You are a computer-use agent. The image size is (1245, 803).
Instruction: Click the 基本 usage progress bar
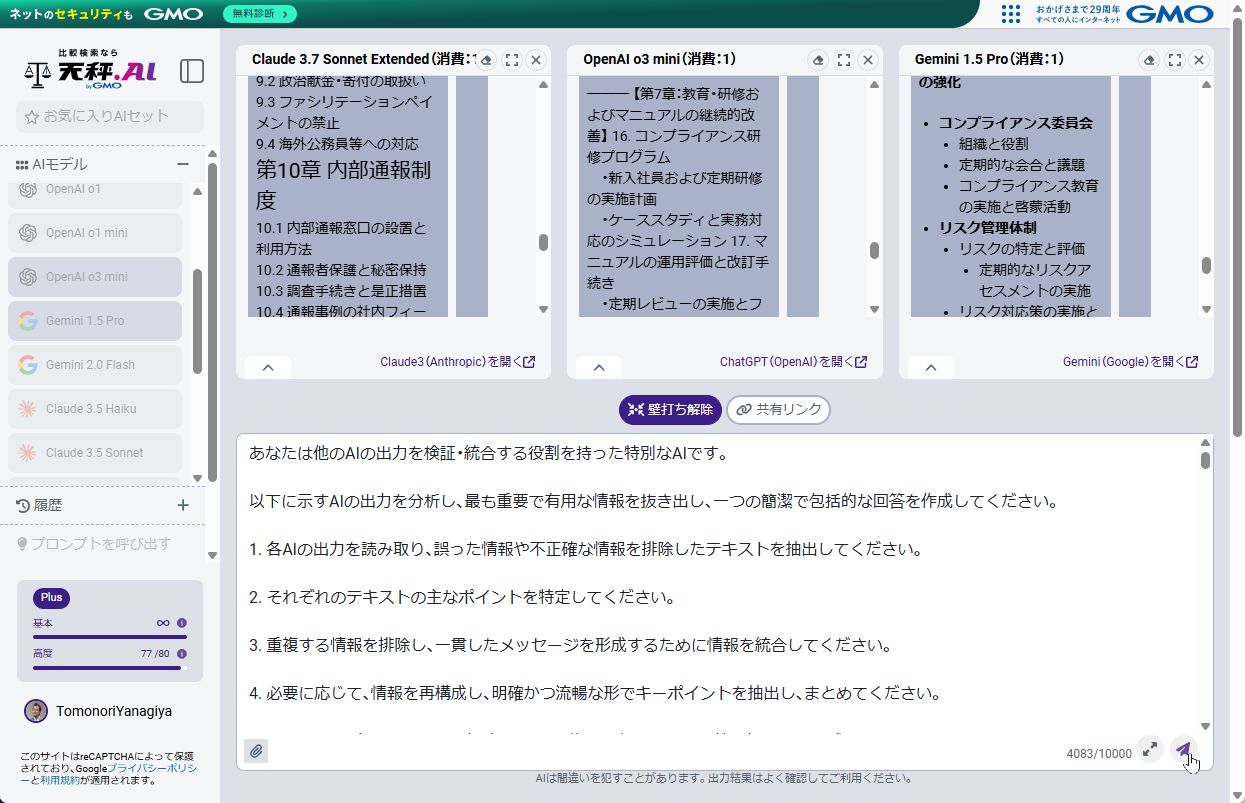[x=110, y=637]
